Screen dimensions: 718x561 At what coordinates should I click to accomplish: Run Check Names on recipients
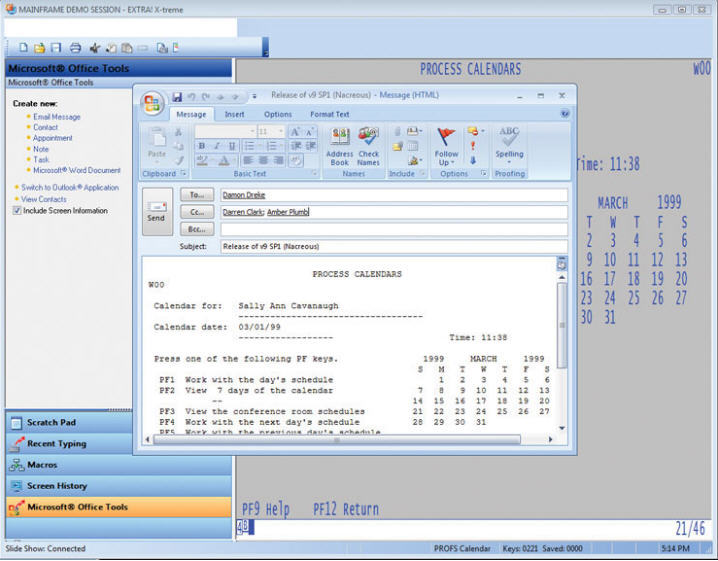coord(368,147)
